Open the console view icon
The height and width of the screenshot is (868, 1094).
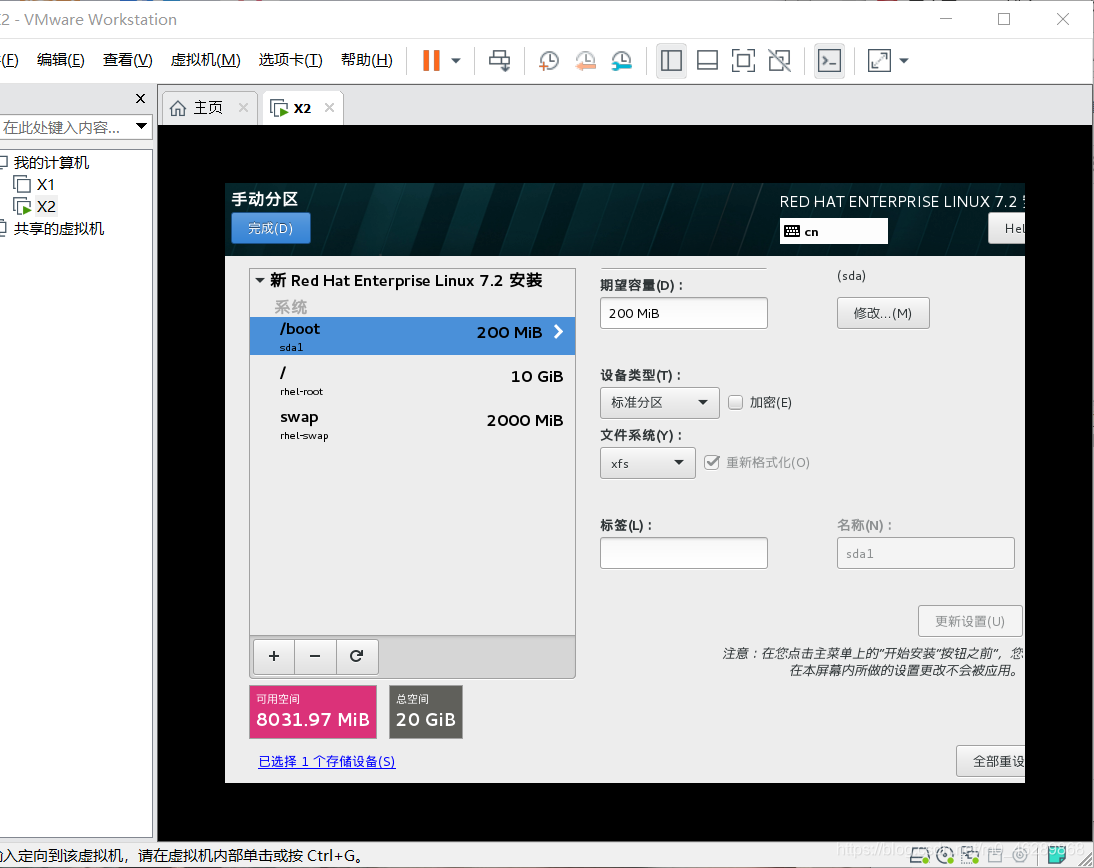pyautogui.click(x=830, y=61)
